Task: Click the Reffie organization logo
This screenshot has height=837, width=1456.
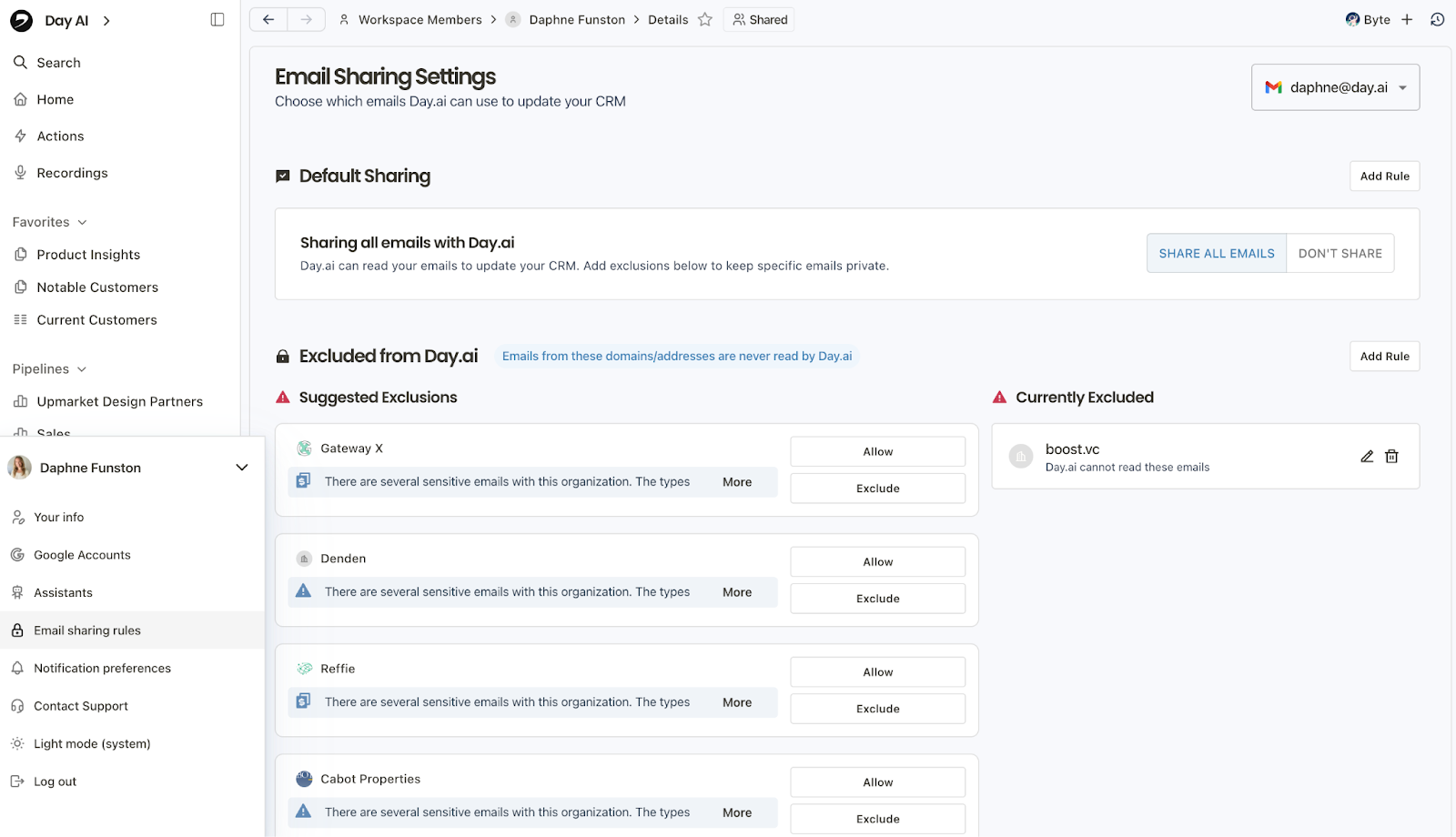Action: 305,669
